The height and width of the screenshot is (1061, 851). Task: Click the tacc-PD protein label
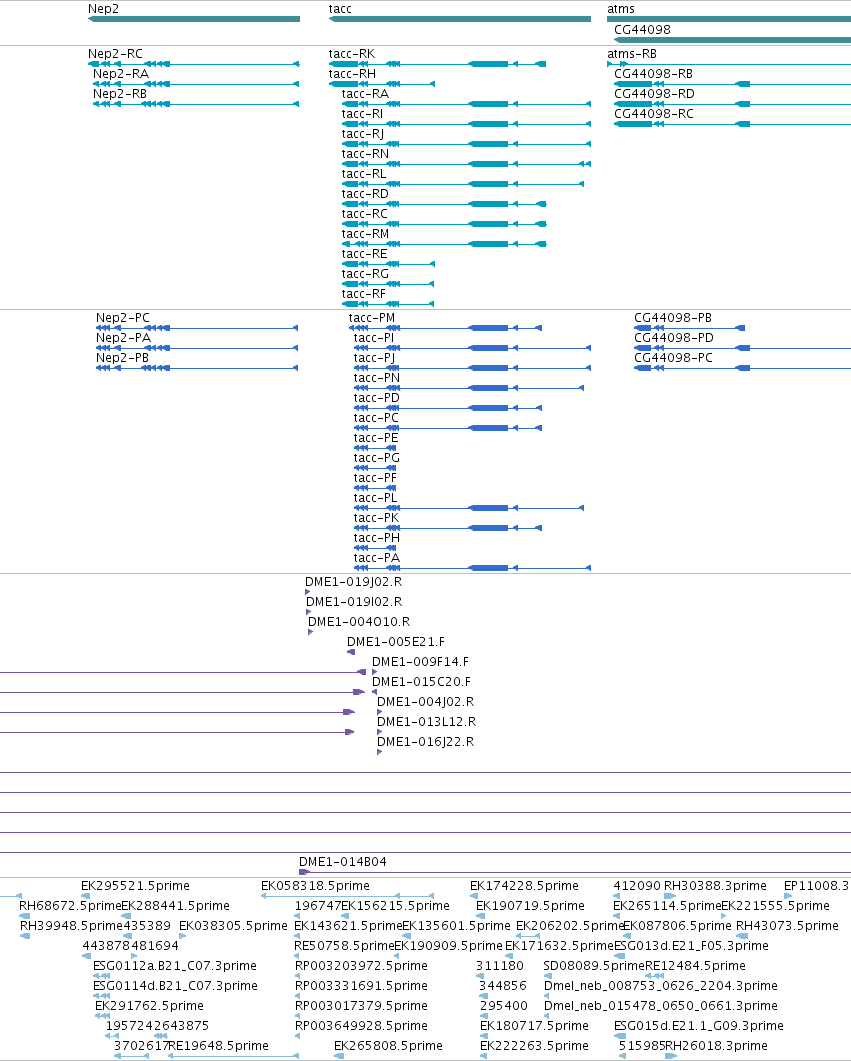click(x=377, y=397)
